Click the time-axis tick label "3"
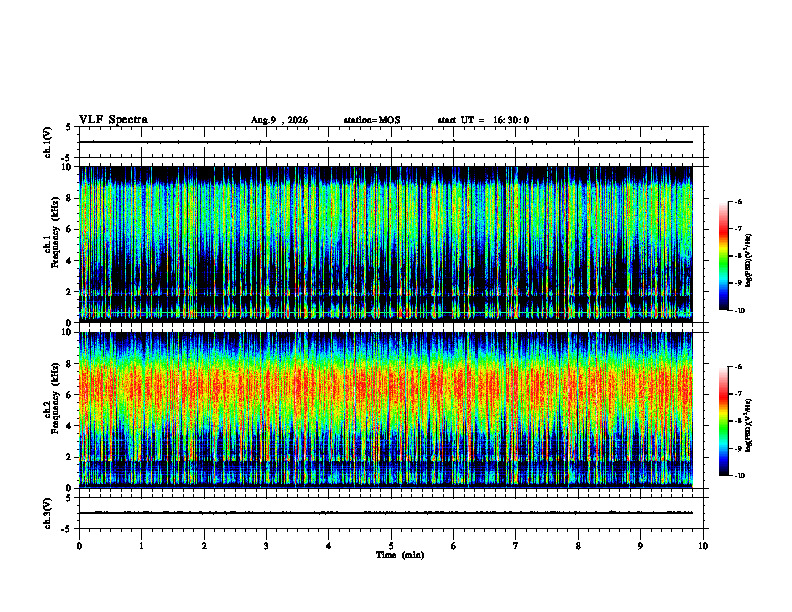This screenshot has height=612, width=792. [x=266, y=546]
